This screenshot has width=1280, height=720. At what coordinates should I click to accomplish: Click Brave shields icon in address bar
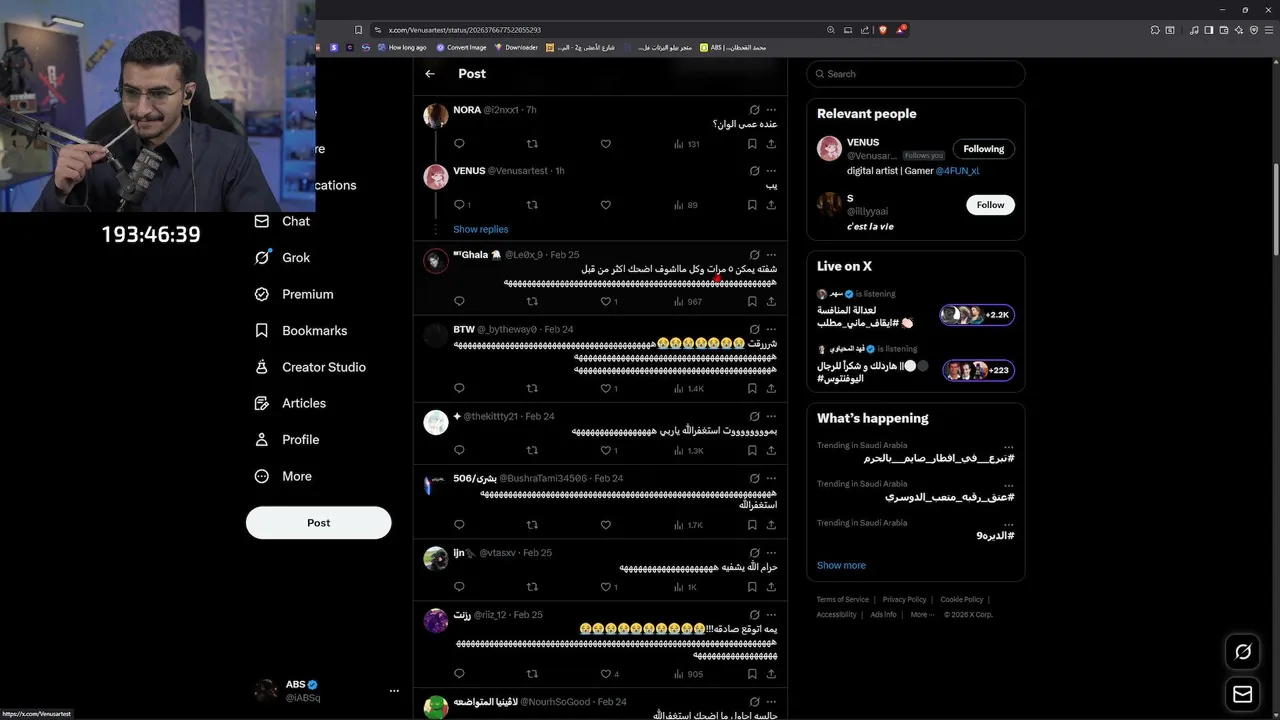click(883, 30)
